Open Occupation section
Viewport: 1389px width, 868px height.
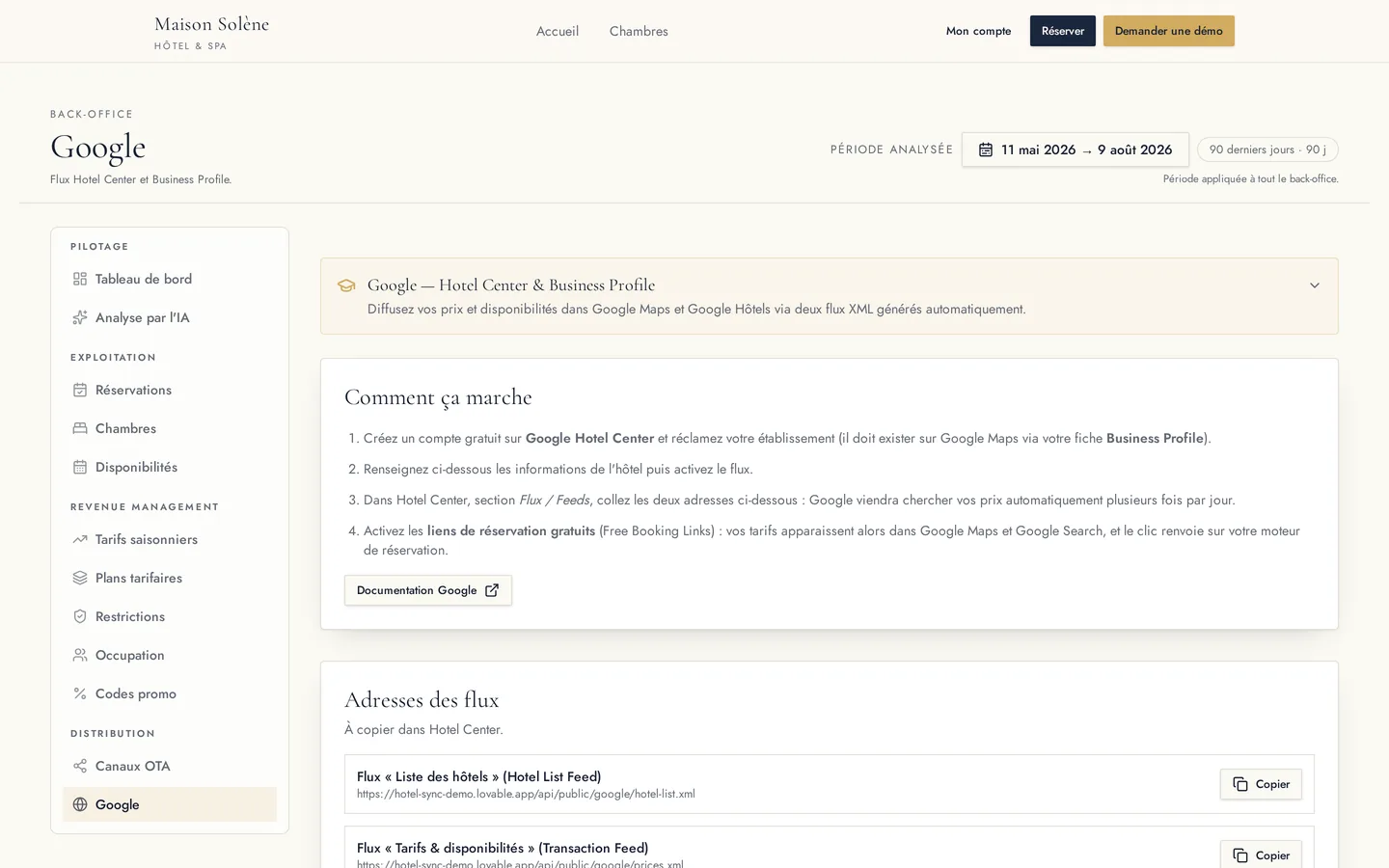coord(170,655)
